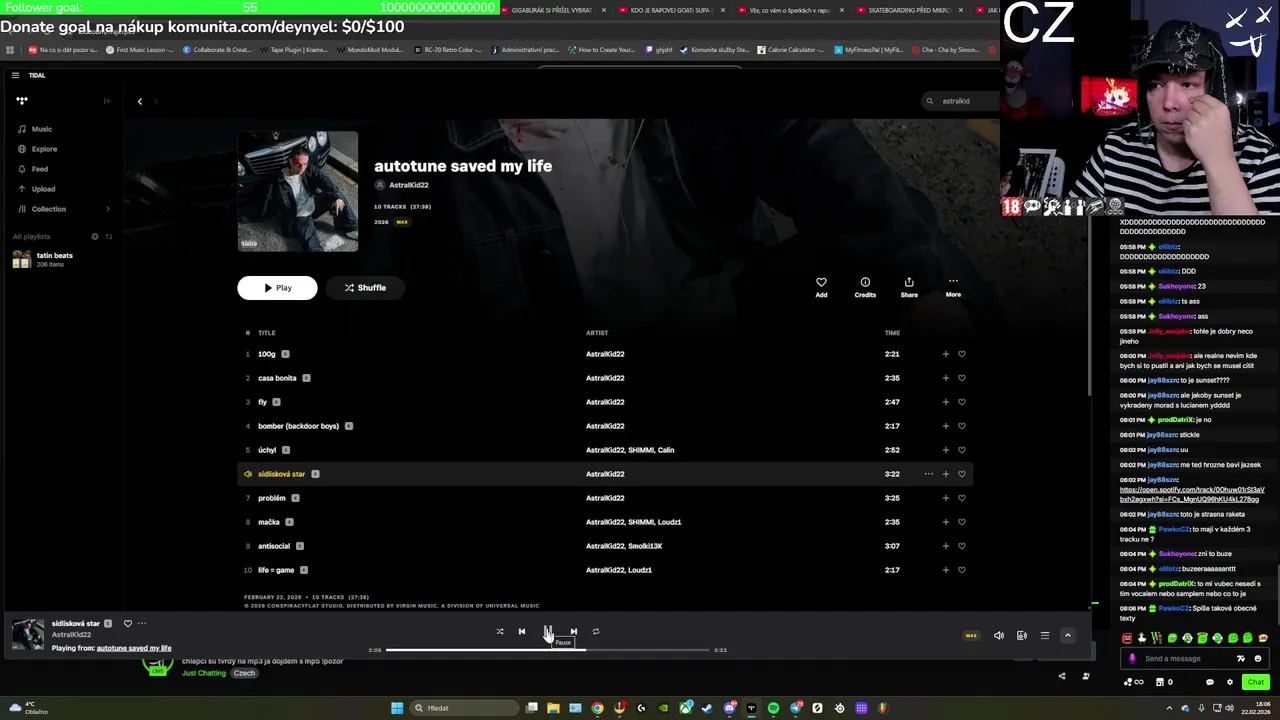Select the track bomber (backdoor boys)
The width and height of the screenshot is (1280, 720).
[x=298, y=426]
